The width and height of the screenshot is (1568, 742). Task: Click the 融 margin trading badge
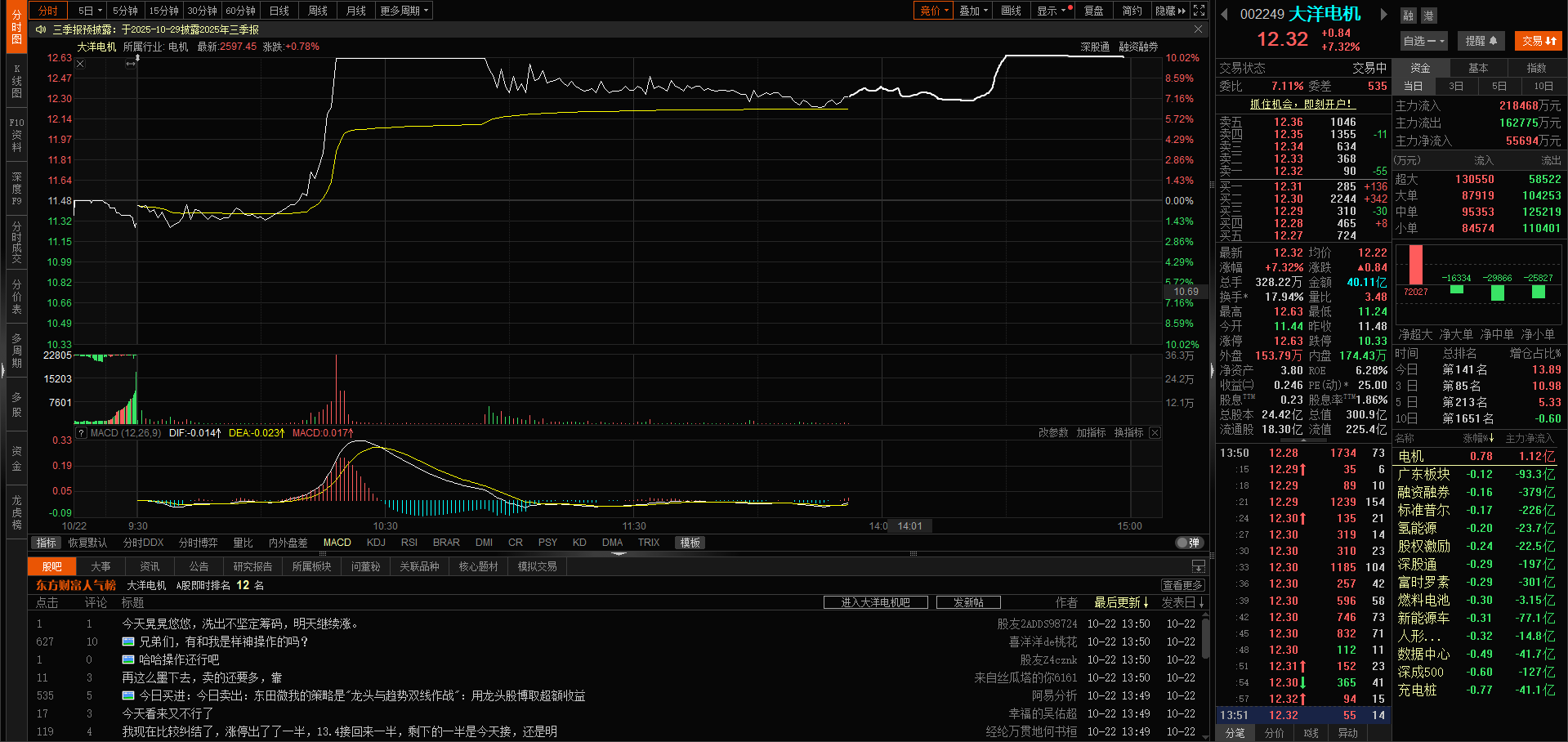click(1409, 16)
